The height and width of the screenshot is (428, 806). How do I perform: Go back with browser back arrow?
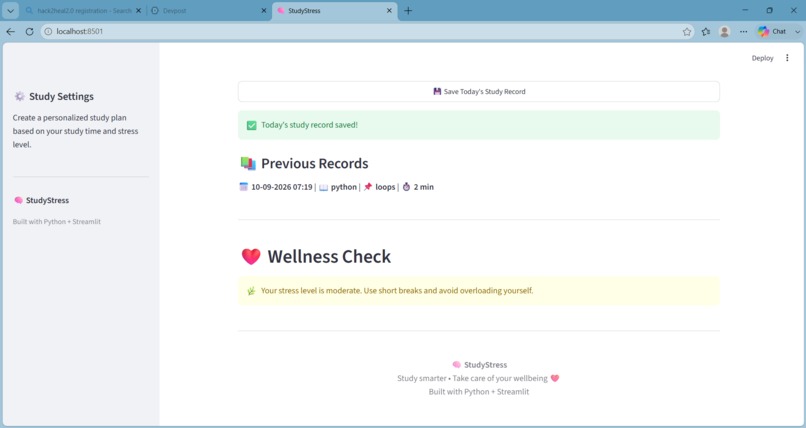click(10, 31)
